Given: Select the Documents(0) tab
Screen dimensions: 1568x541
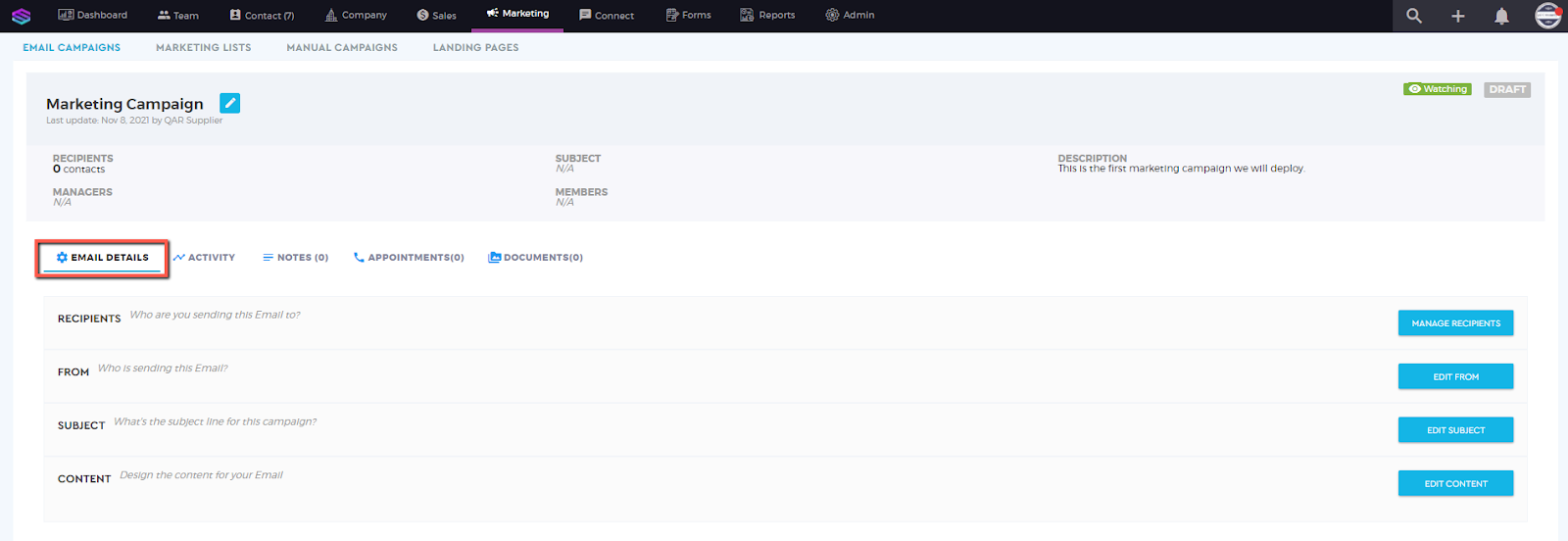Looking at the screenshot, I should (x=535, y=258).
